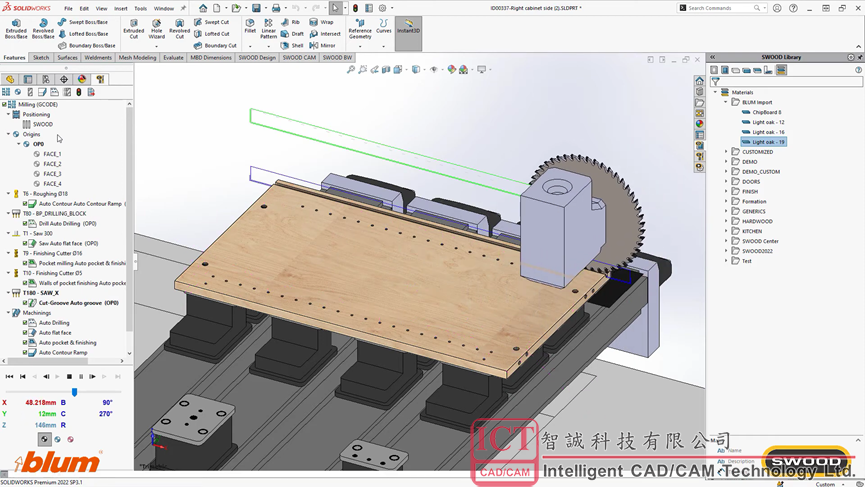Toggle Cut-Groove Auto groove (OP0) checkbox
This screenshot has width=865, height=487.
click(x=25, y=303)
